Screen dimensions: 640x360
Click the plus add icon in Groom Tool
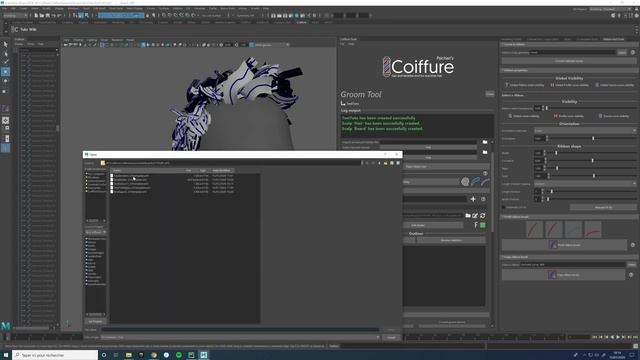[473, 199]
